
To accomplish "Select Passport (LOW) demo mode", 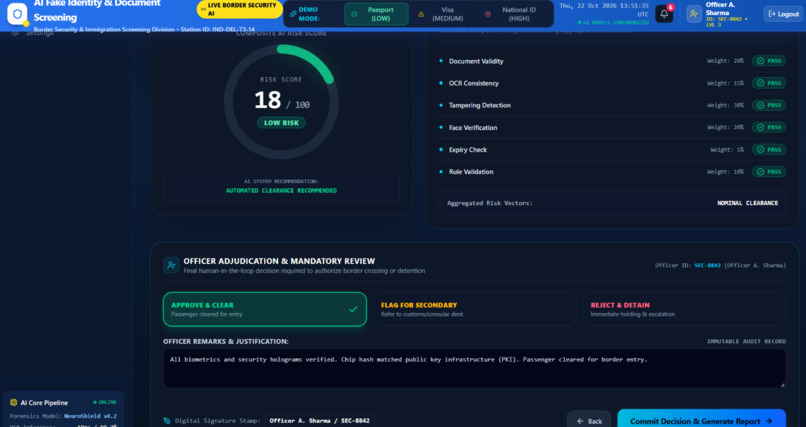I will 376,14.
